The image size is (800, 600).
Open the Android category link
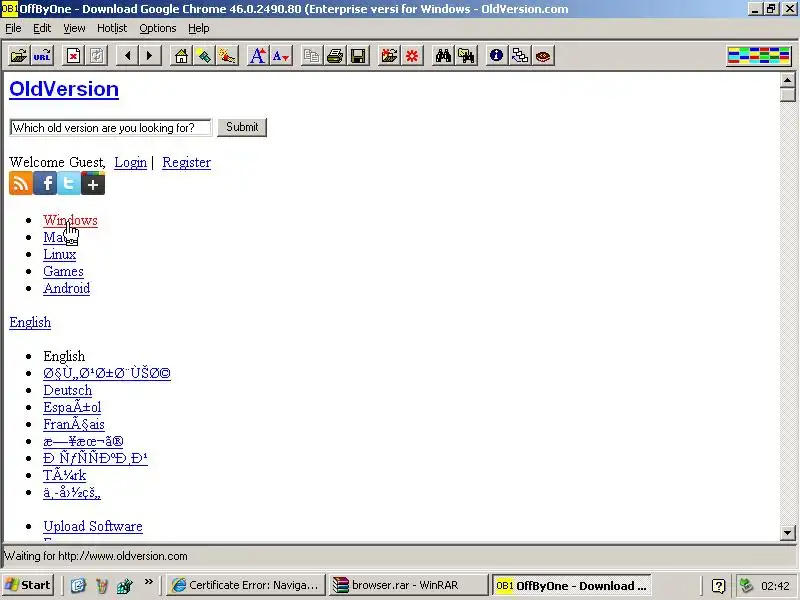(66, 288)
